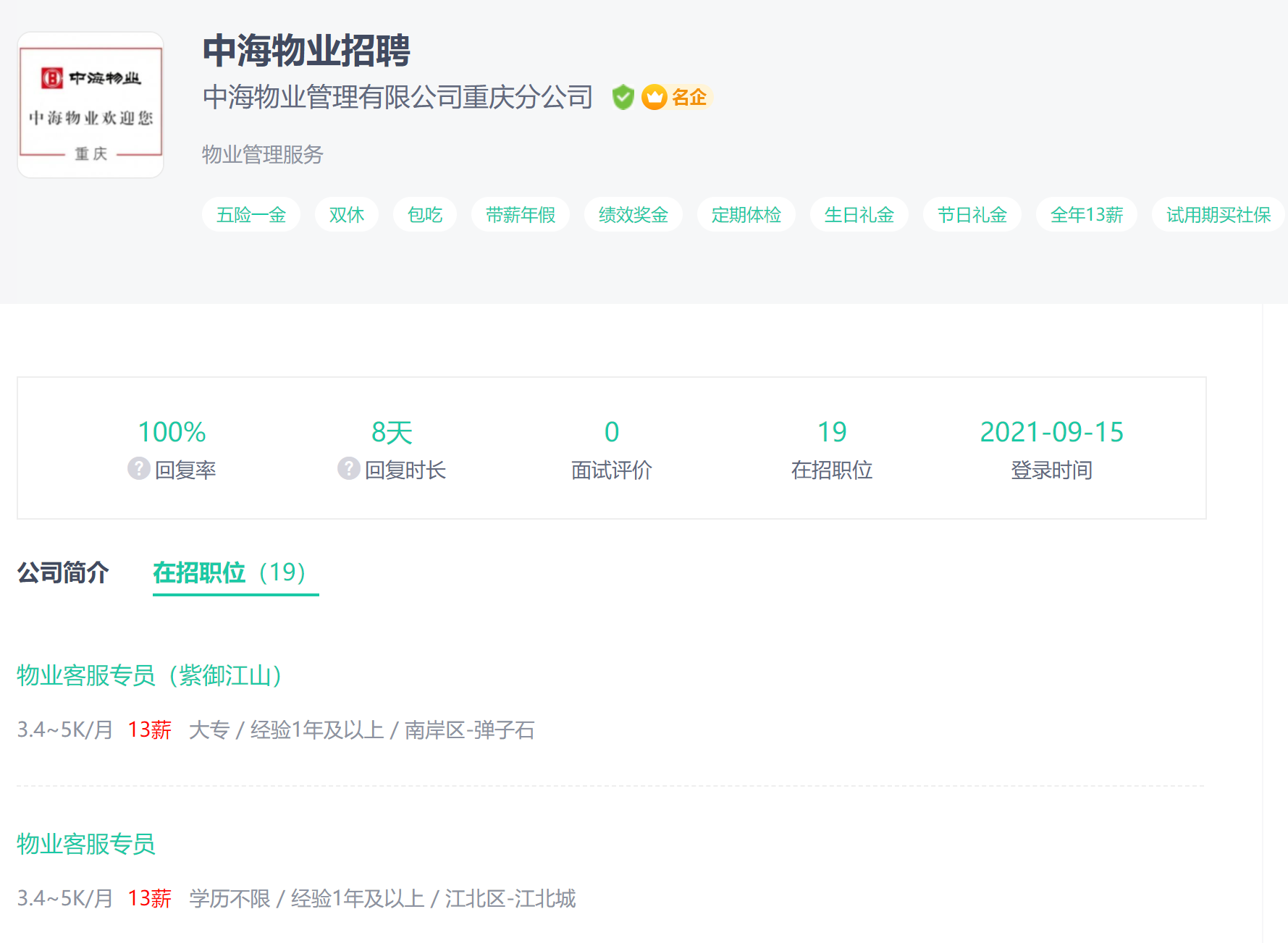Click the 生日礼金 benefit tag
Image resolution: width=1288 pixels, height=943 pixels.
click(x=859, y=215)
